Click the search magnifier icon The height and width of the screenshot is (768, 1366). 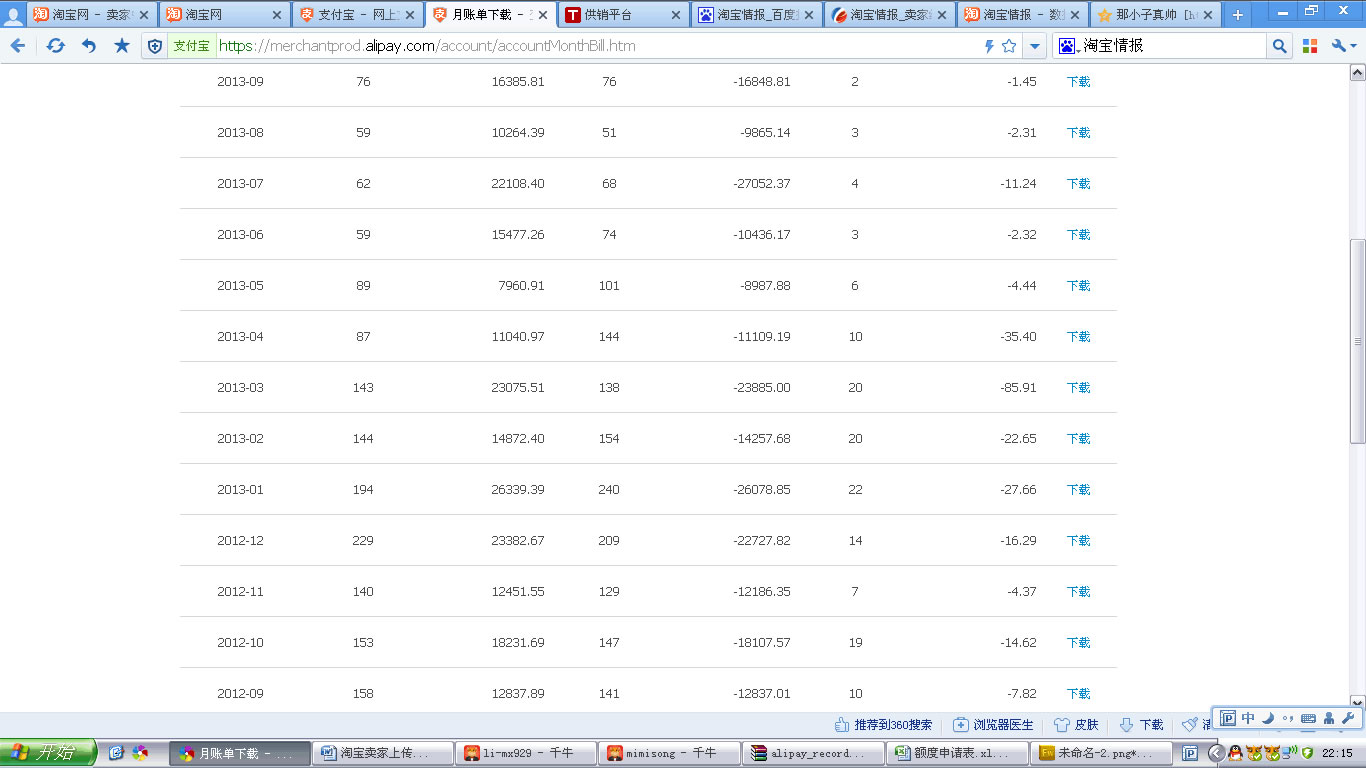coord(1279,46)
